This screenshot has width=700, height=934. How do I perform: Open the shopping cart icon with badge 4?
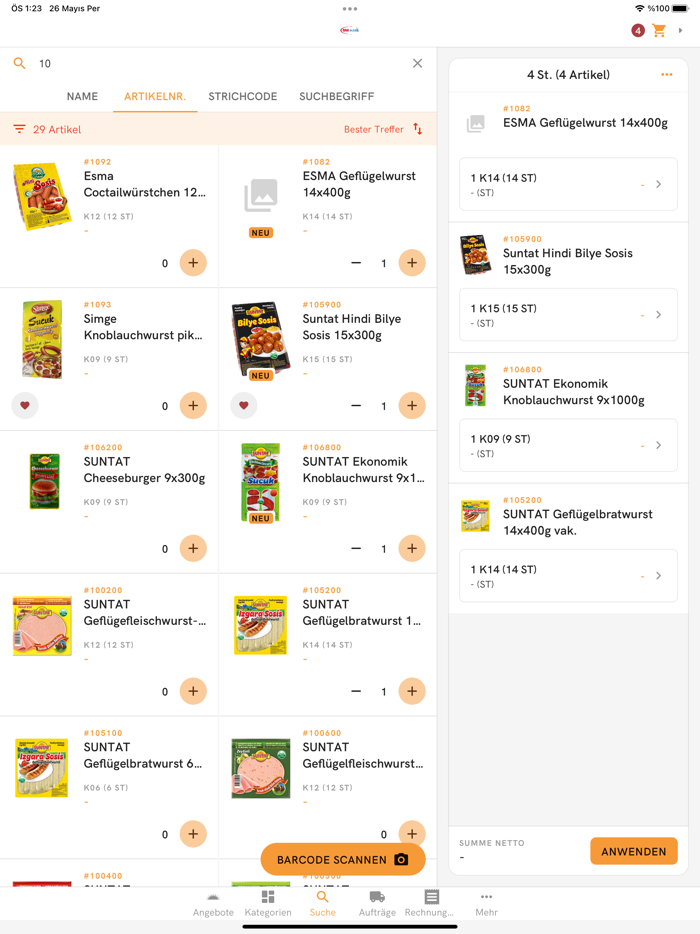(658, 31)
